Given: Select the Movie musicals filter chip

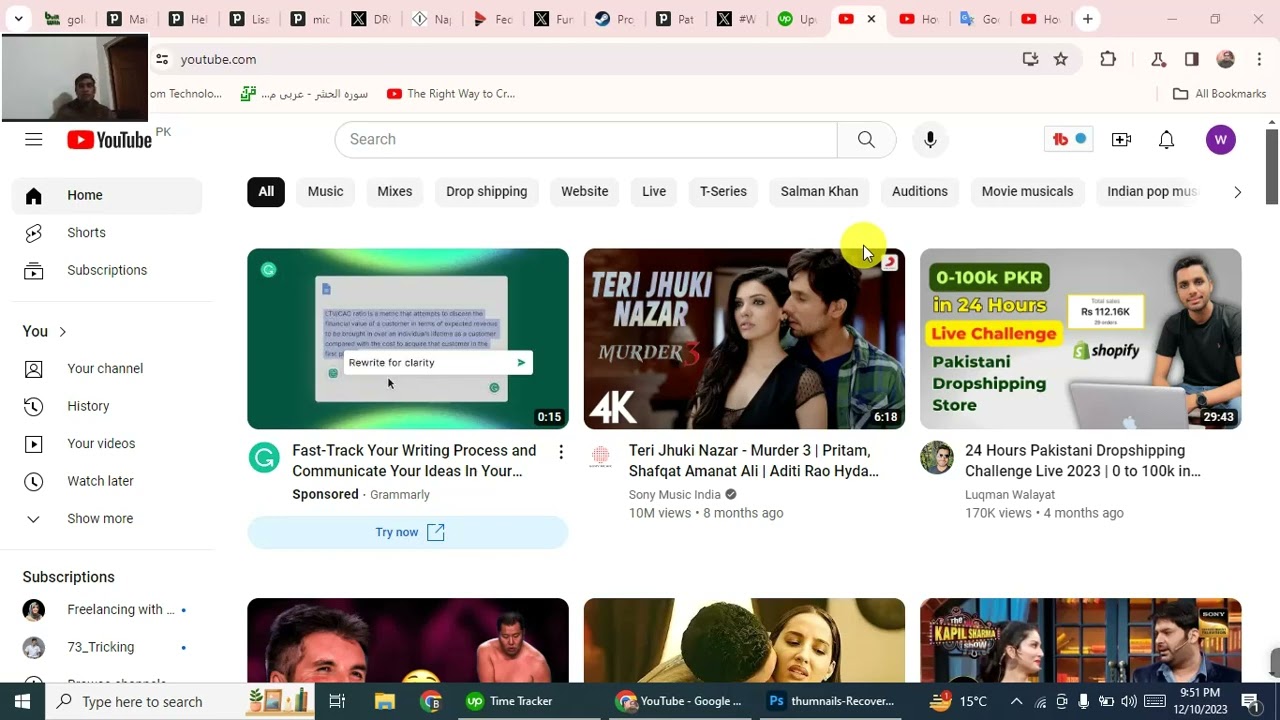Looking at the screenshot, I should (1027, 192).
